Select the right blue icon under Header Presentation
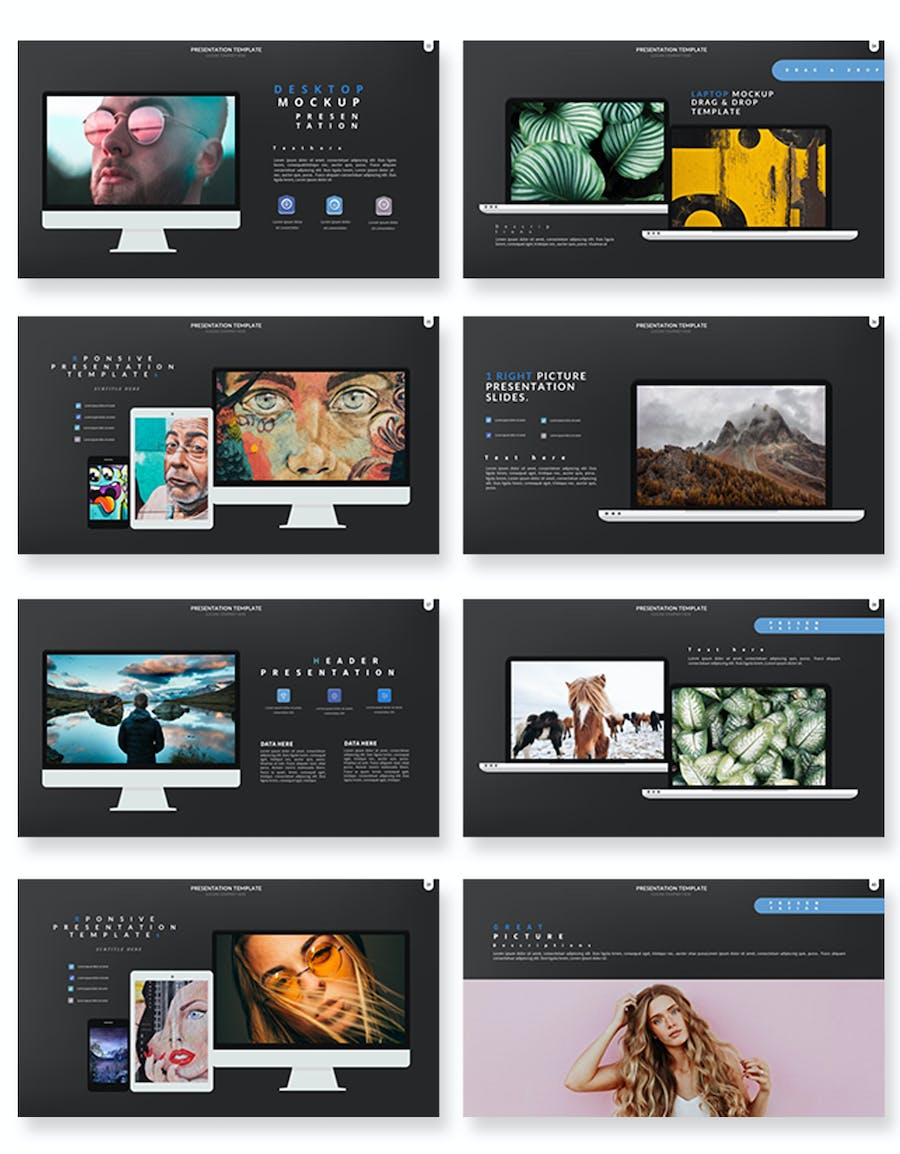900x1154 pixels. 384,695
